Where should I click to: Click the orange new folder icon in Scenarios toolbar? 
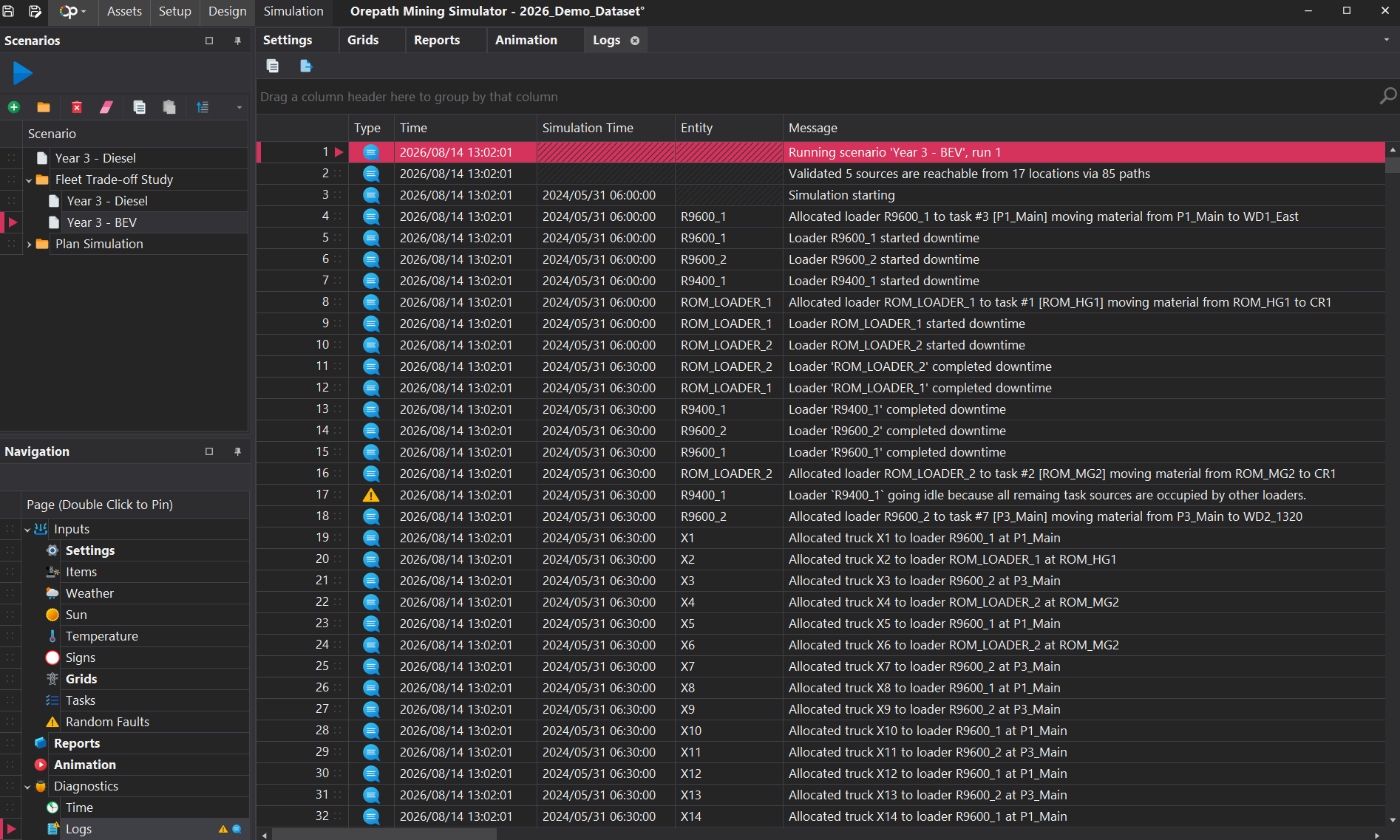44,107
